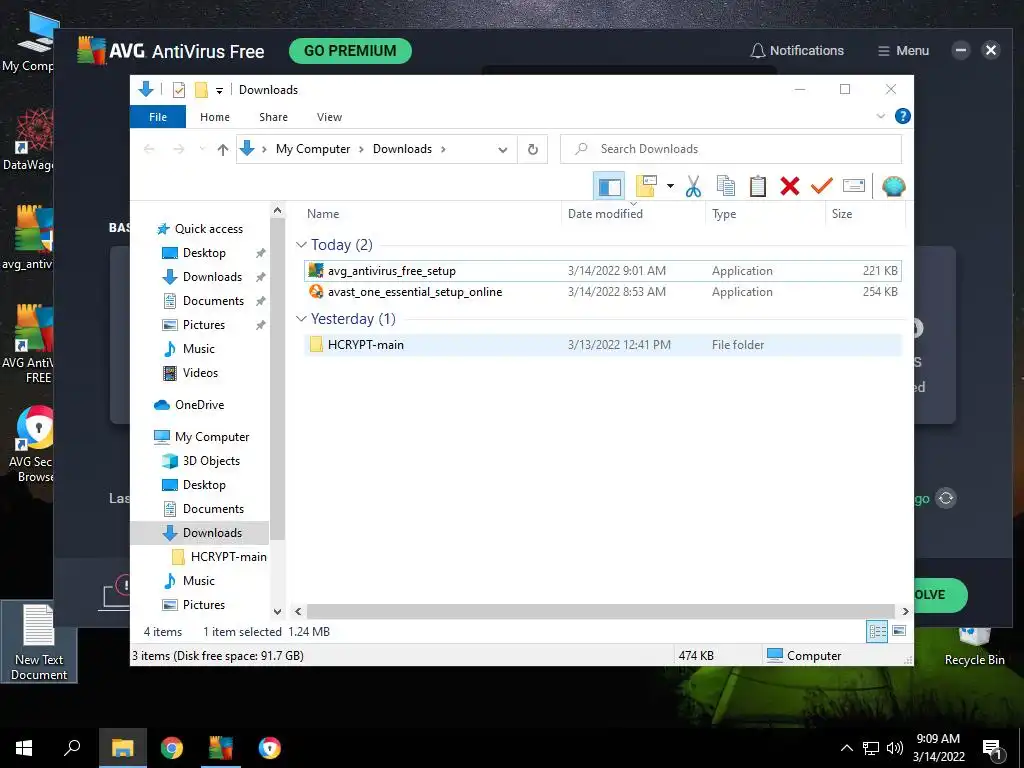
Task: Open Videos in the navigation pane
Action: 200,373
